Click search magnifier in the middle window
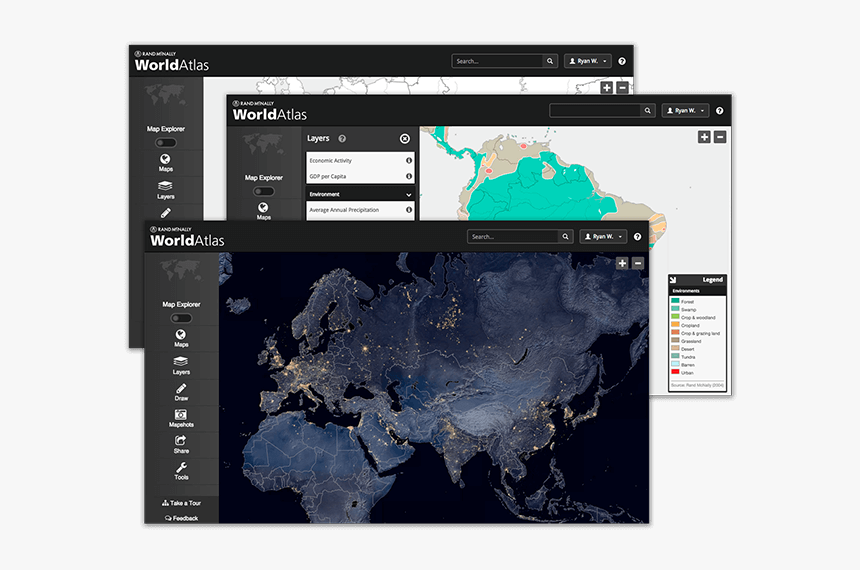 (648, 110)
